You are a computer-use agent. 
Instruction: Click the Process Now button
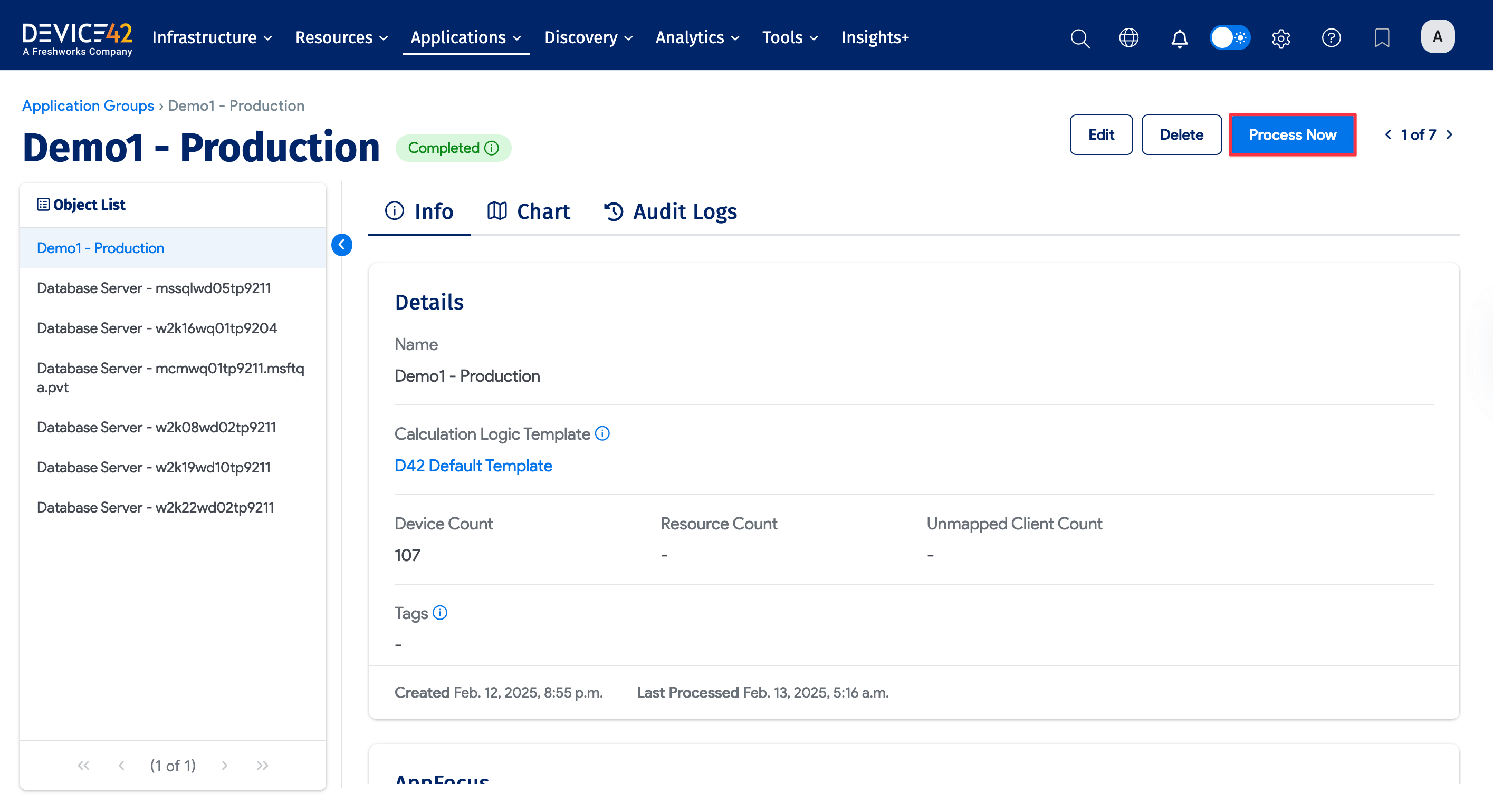coord(1293,134)
